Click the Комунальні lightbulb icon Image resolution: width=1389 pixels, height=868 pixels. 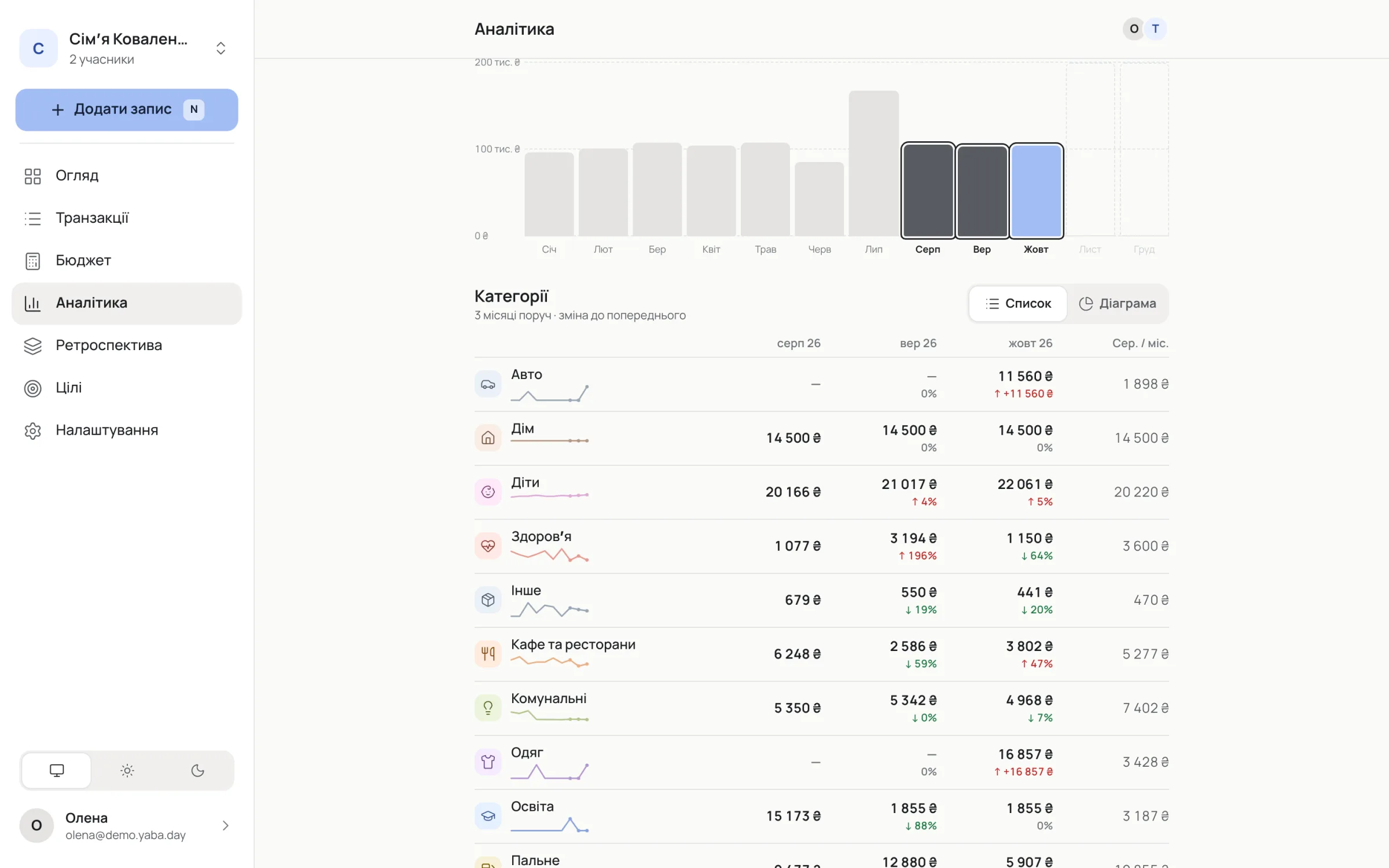pos(488,708)
